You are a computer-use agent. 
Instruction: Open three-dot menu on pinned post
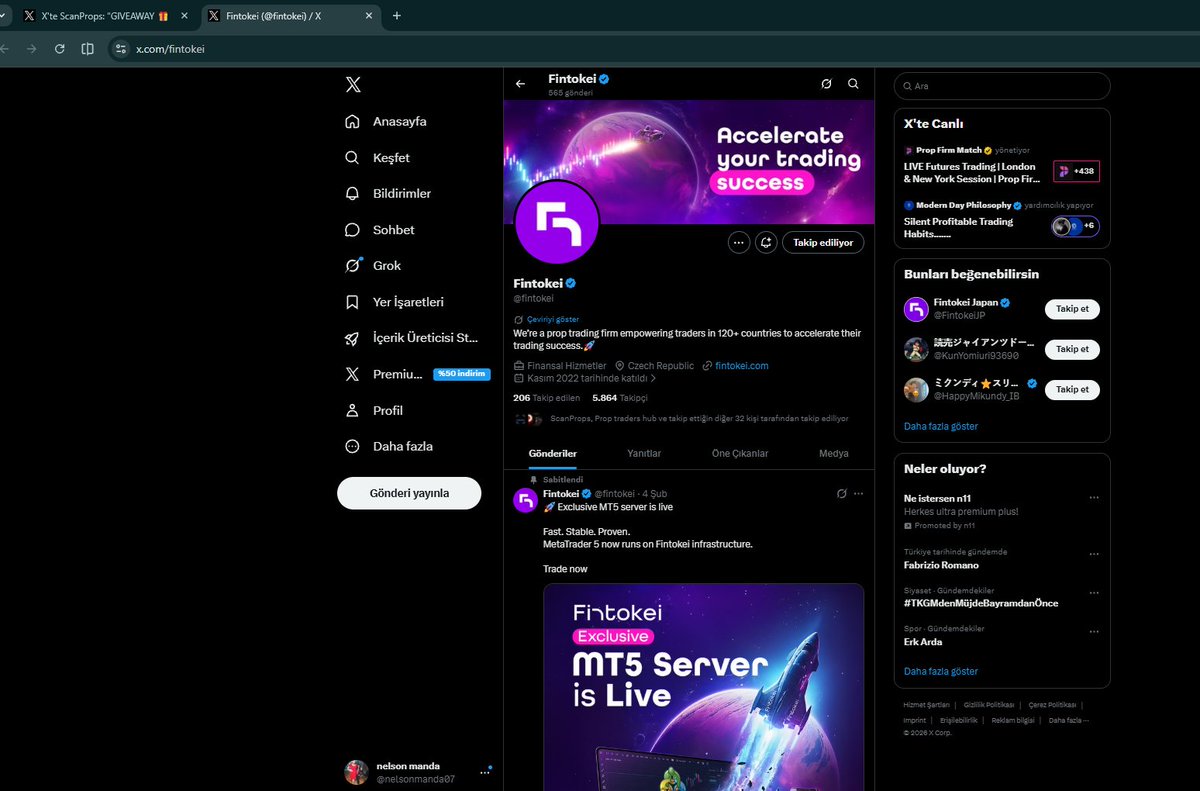pos(858,493)
